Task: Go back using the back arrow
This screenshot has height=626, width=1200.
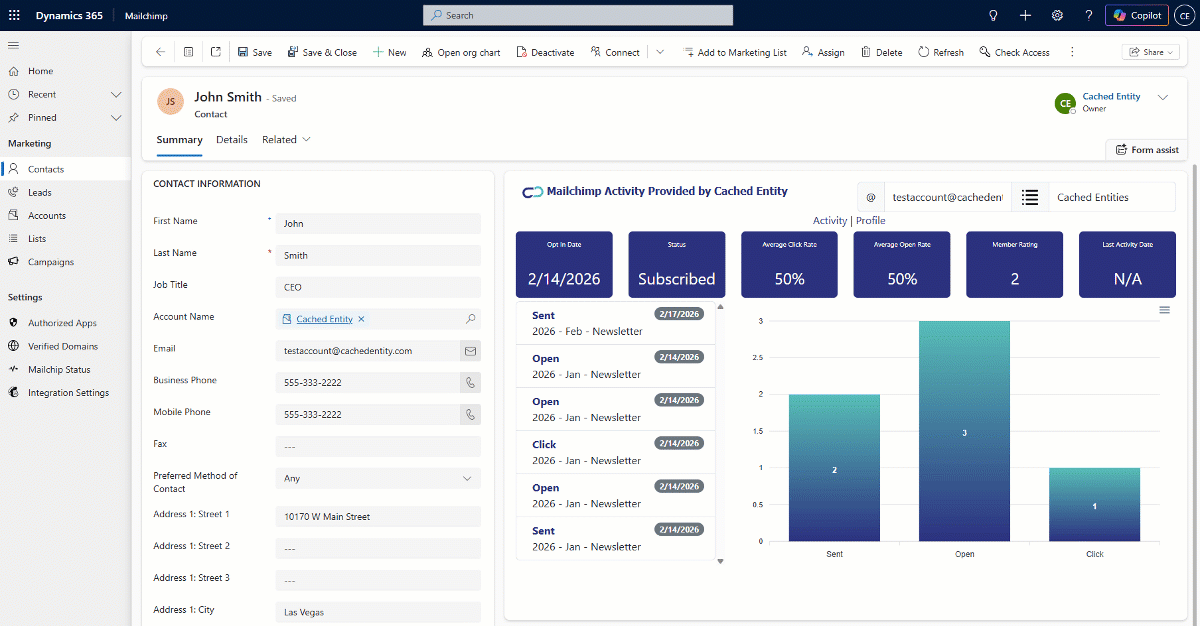Action: [160, 52]
